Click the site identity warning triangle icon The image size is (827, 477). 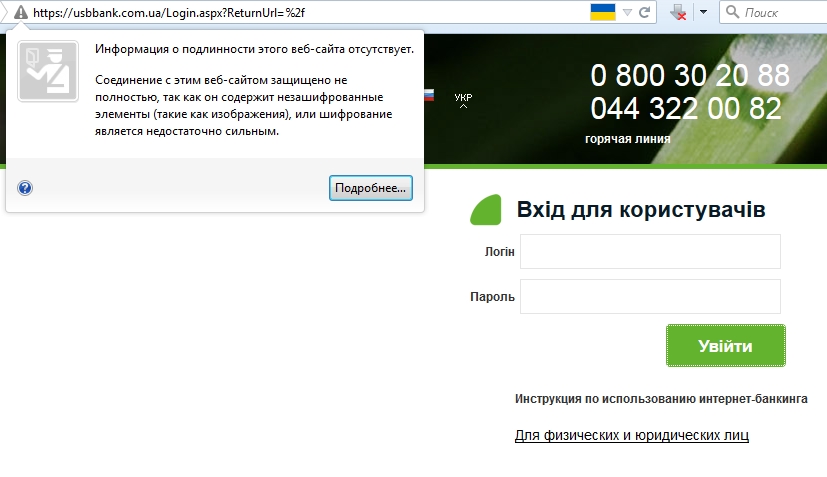(x=20, y=12)
